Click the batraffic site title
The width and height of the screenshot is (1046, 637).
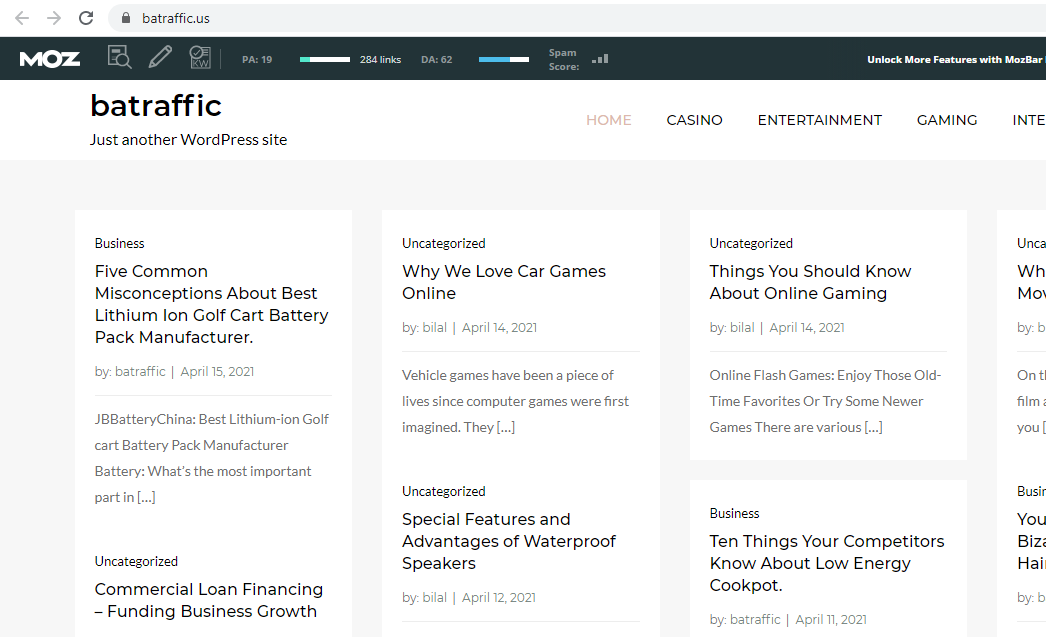(x=156, y=106)
